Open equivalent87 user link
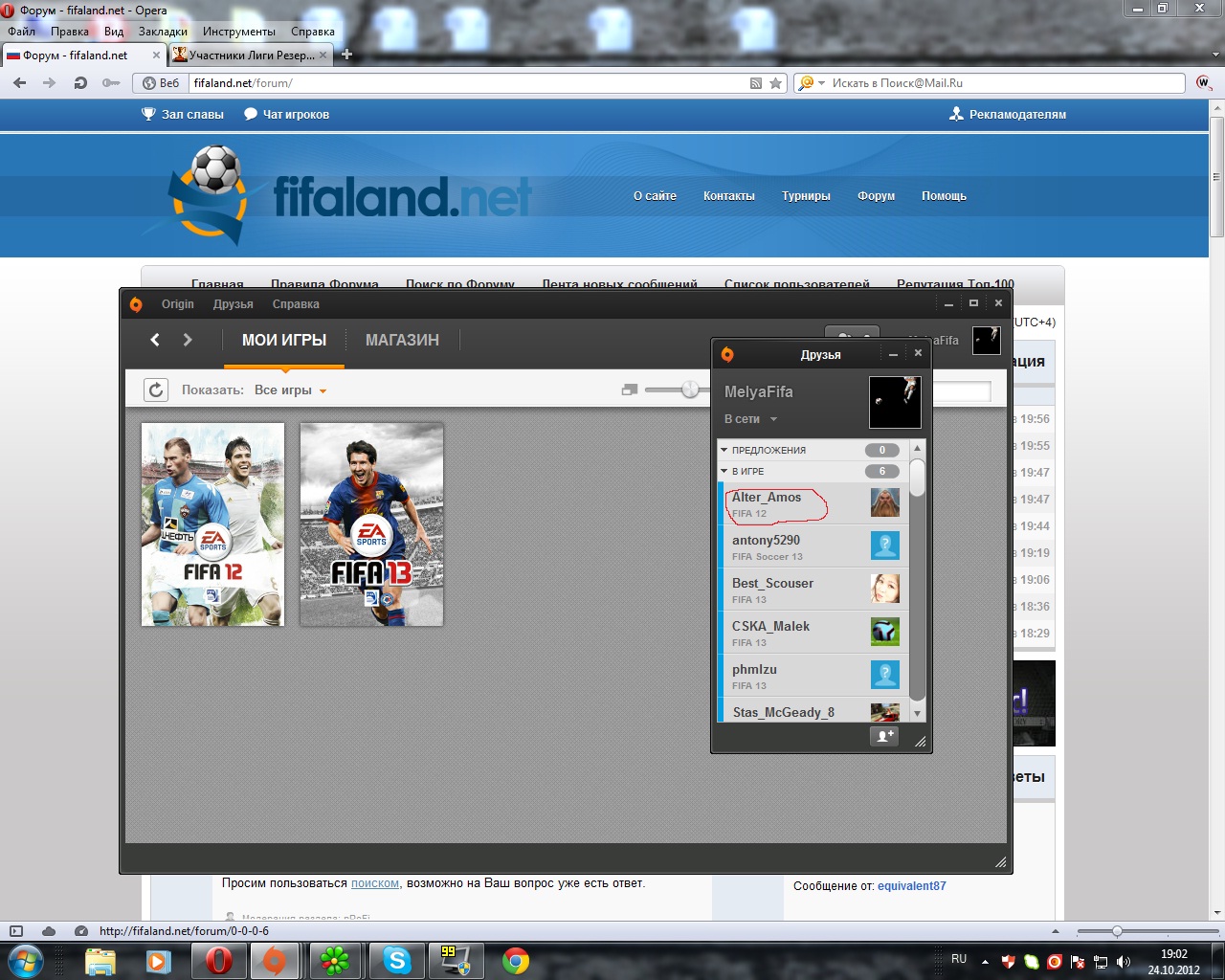 912,886
